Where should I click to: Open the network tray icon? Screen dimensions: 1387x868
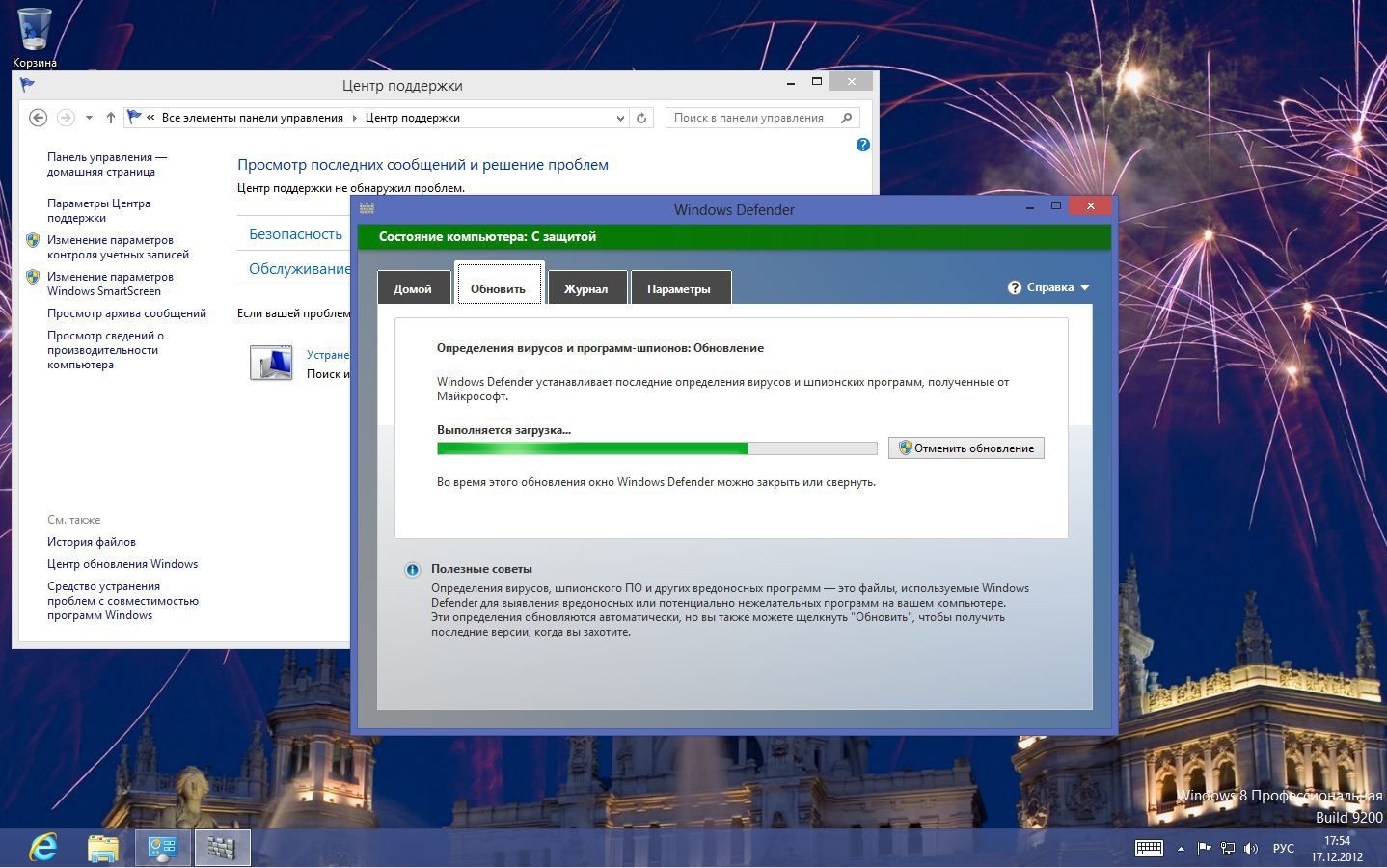[x=1228, y=849]
